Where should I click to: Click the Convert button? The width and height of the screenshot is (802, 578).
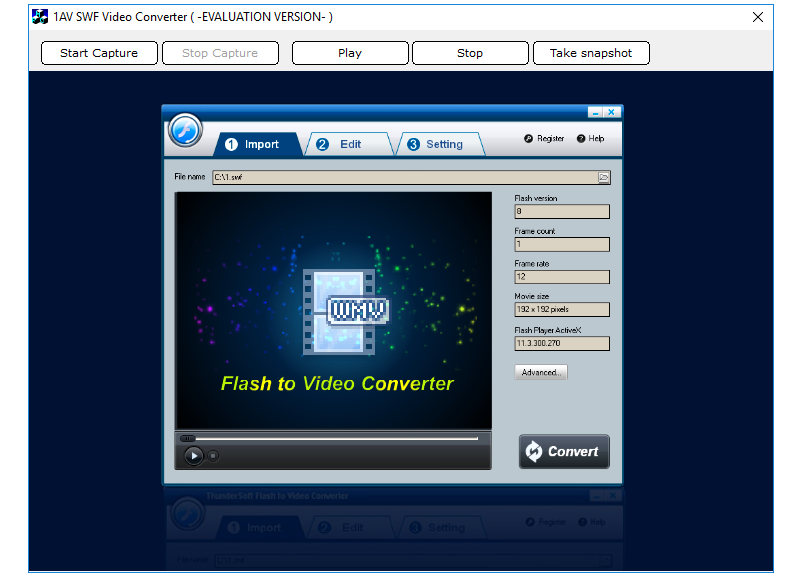click(x=564, y=451)
